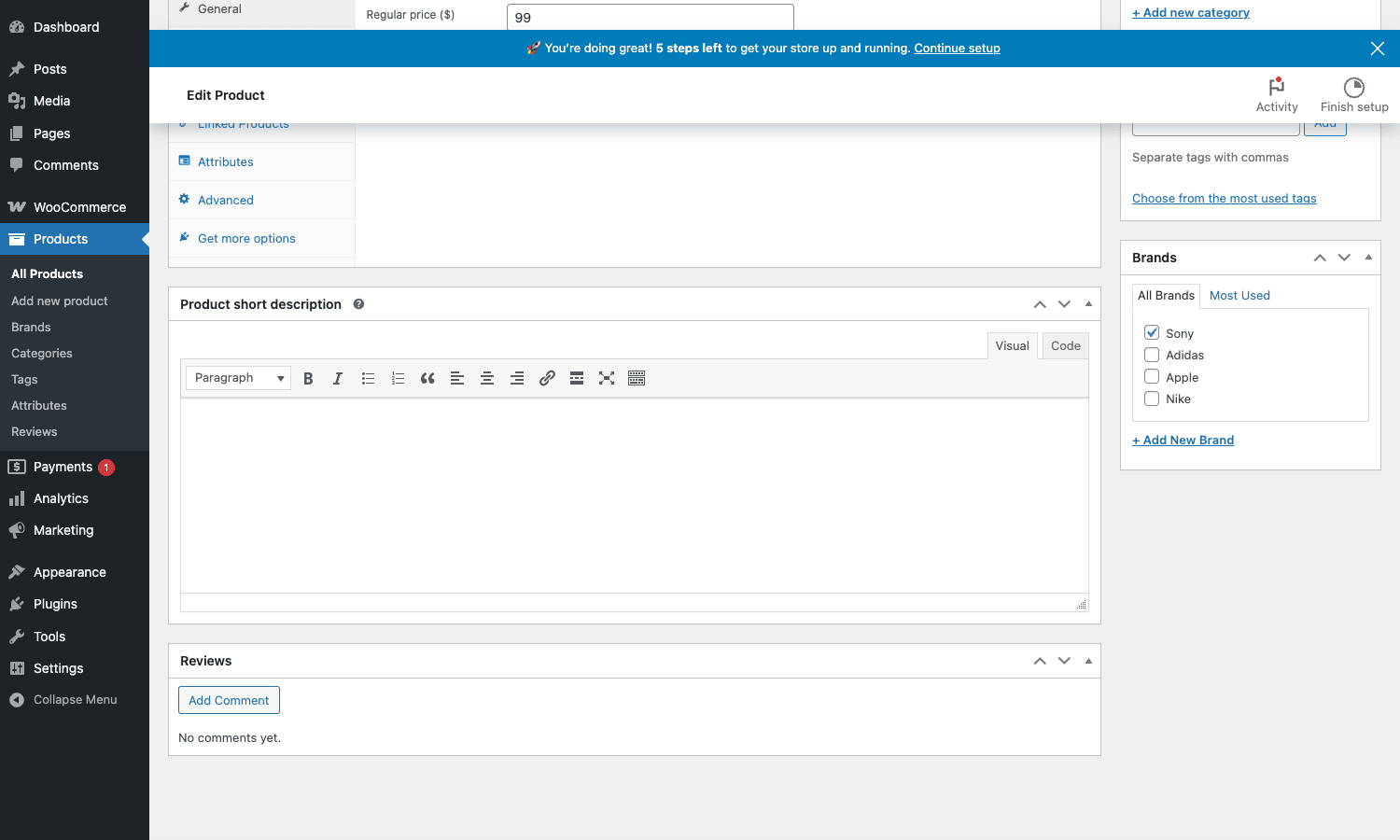
Task: Move the Brands panel up
Action: pyautogui.click(x=1320, y=258)
